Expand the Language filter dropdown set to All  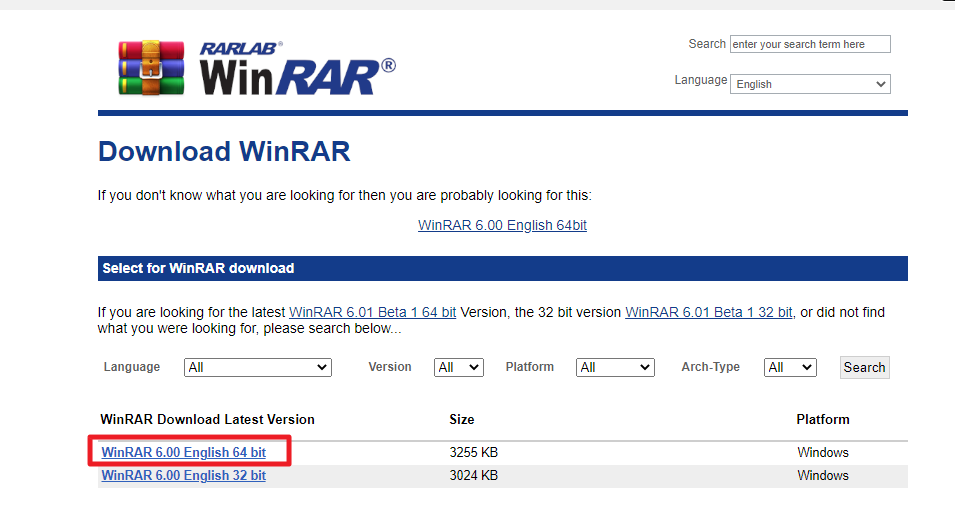(258, 367)
